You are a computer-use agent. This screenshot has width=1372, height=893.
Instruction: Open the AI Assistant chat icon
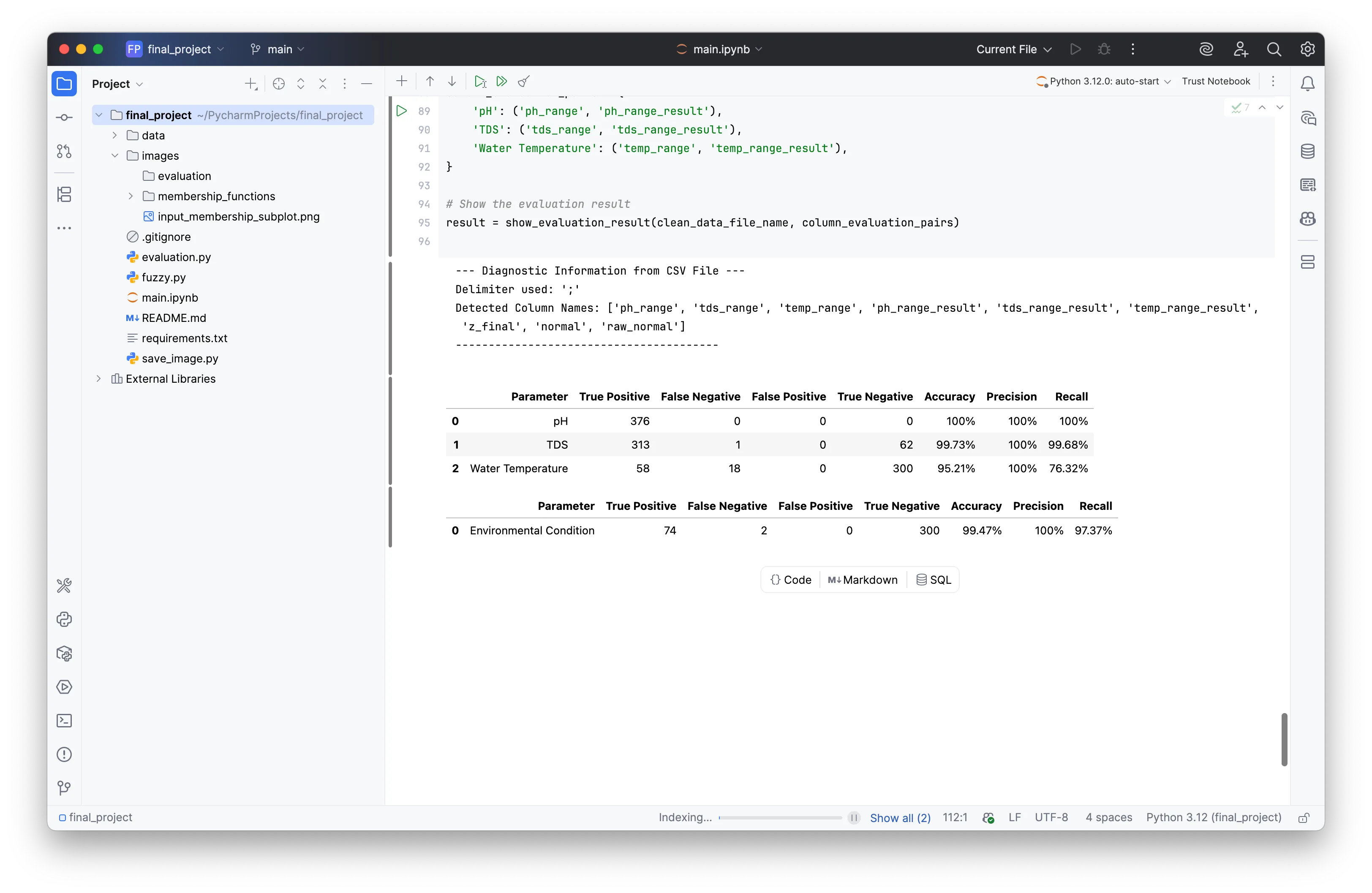click(x=1307, y=118)
